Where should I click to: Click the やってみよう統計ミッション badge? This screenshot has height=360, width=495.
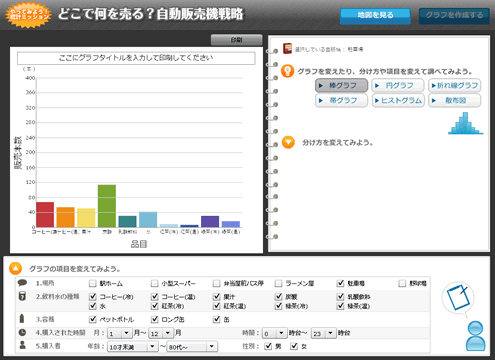[28, 14]
